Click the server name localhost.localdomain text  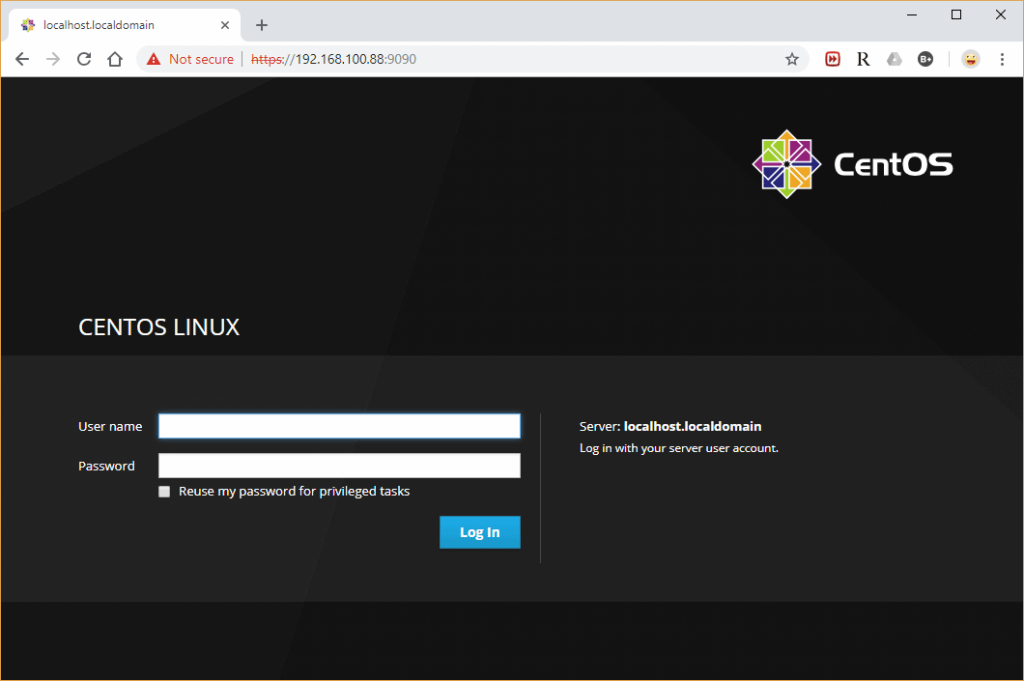(x=692, y=426)
